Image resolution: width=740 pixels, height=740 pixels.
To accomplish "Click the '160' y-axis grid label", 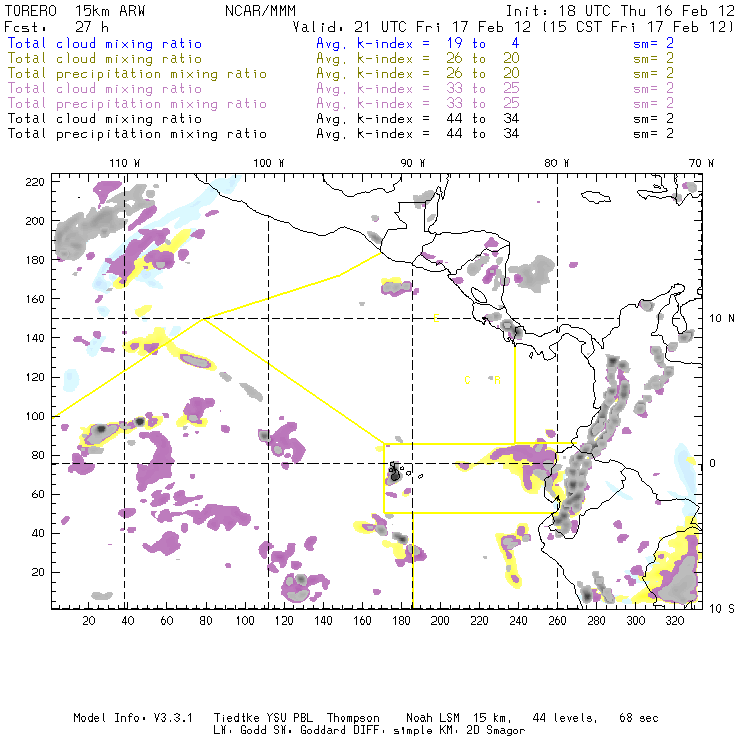I will pos(35,299).
